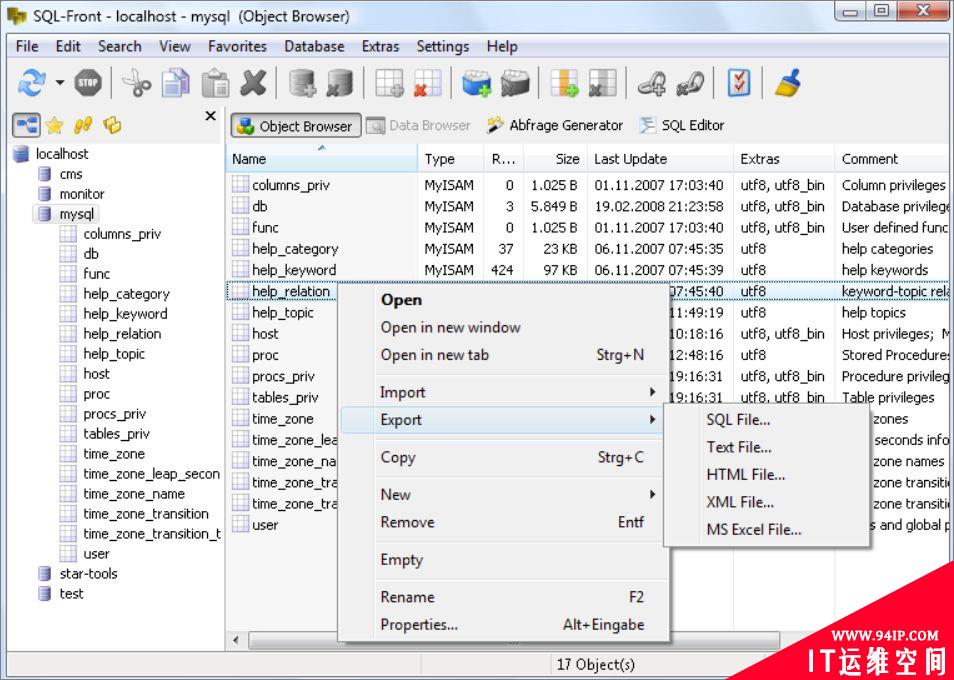The image size is (954, 680).
Task: Click the Cut scissors icon
Action: point(136,83)
